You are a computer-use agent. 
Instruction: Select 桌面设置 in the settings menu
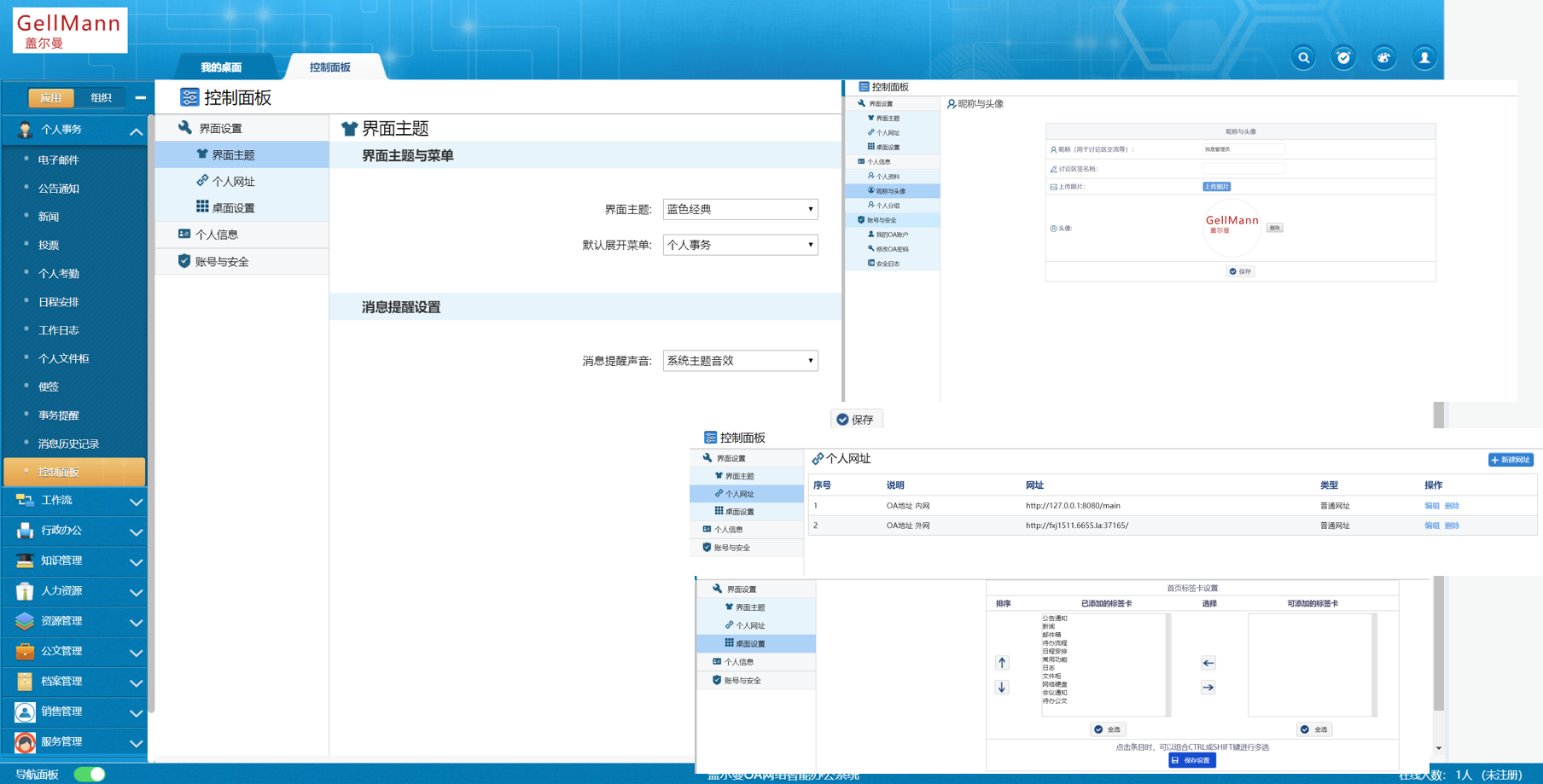coord(233,207)
